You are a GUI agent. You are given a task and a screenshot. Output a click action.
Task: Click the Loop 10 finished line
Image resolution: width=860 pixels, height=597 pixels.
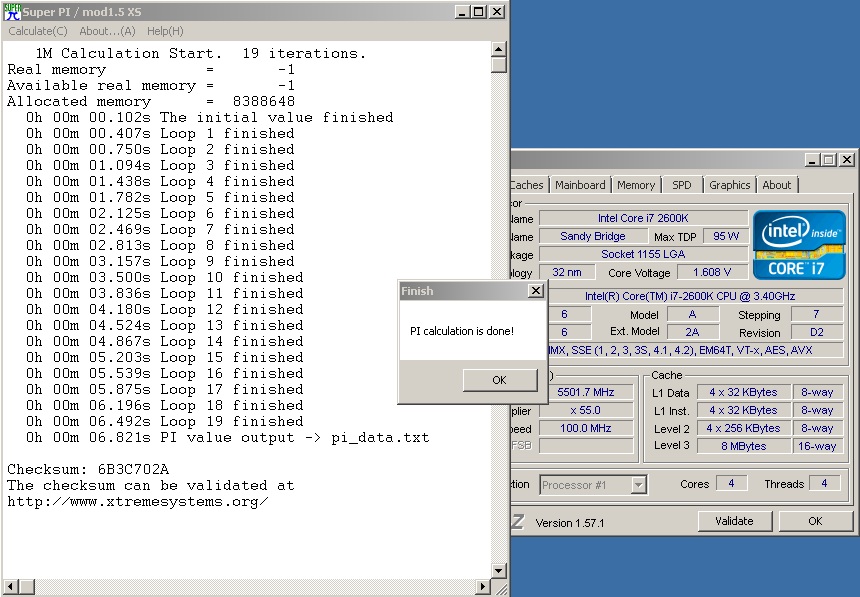(x=165, y=277)
